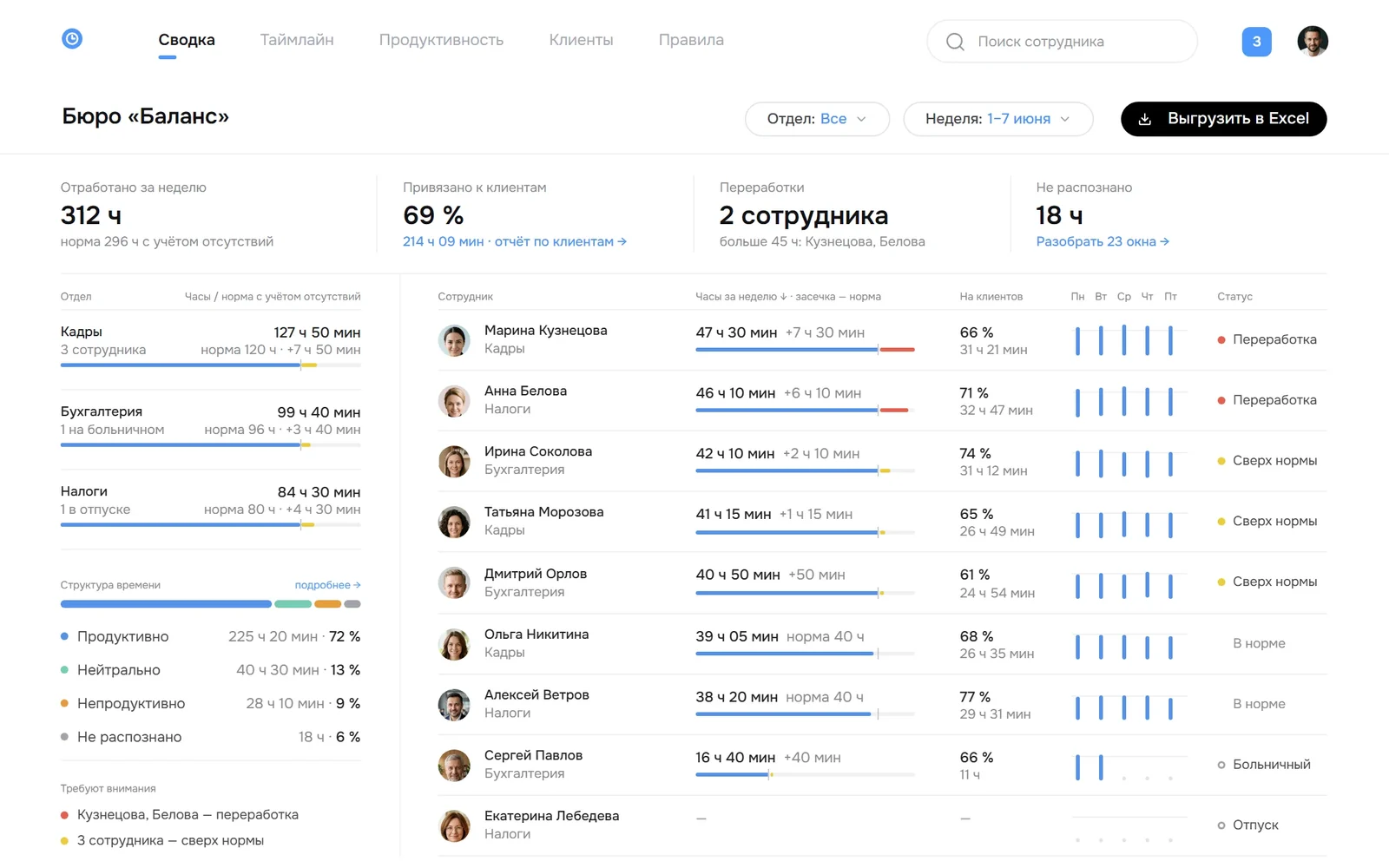Click the Разобрать 23 окна link
This screenshot has height=868, width=1389.
1103,241
